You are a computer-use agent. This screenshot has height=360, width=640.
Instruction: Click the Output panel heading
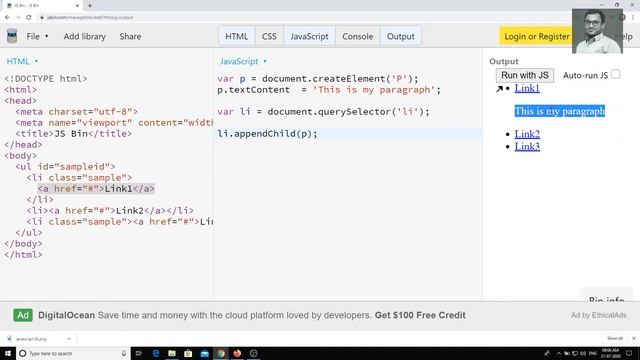(x=504, y=61)
